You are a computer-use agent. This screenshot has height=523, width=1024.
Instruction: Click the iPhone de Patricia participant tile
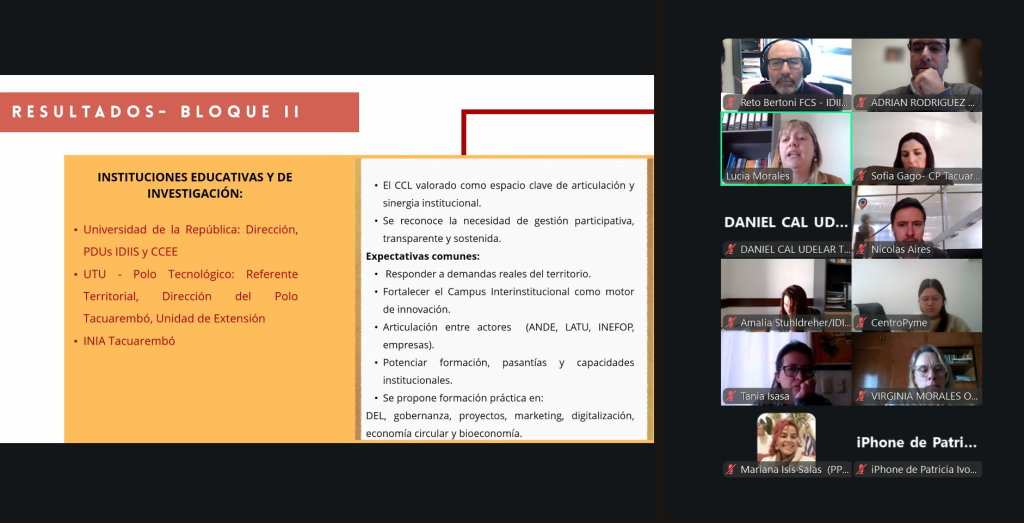[x=916, y=442]
